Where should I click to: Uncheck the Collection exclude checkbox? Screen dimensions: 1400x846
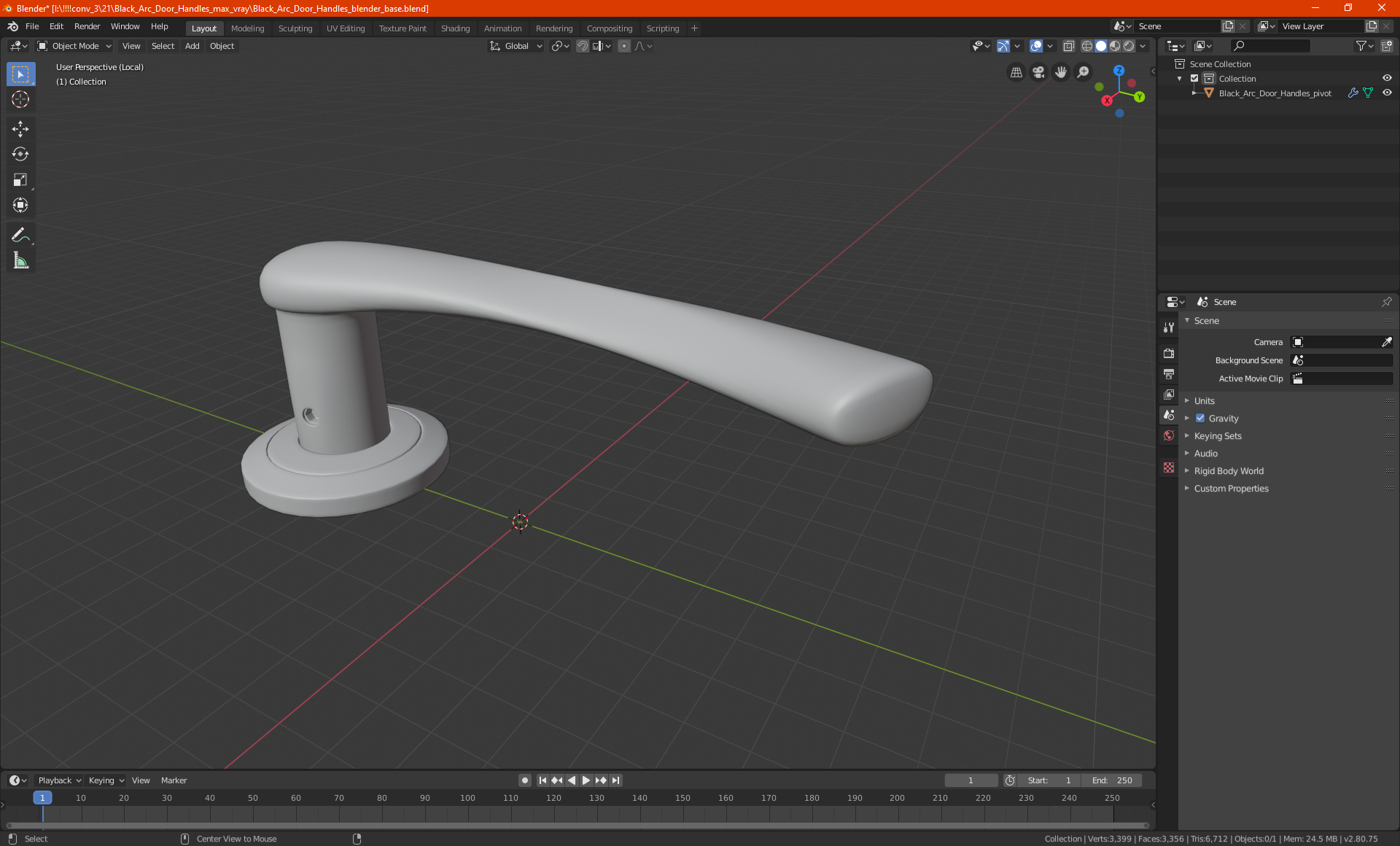click(x=1194, y=79)
